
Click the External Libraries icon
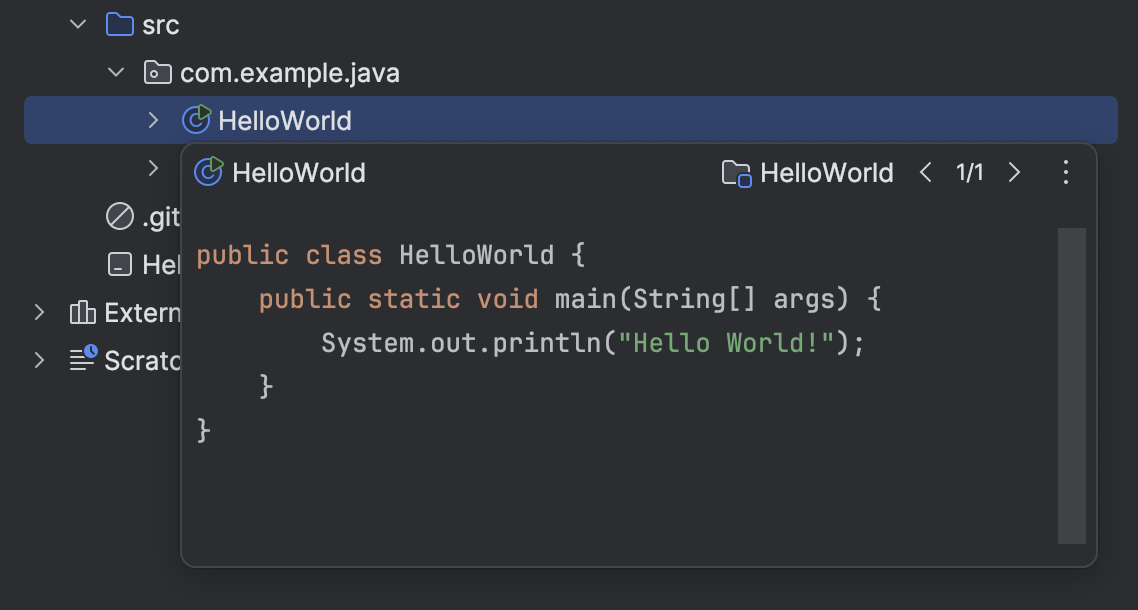82,312
